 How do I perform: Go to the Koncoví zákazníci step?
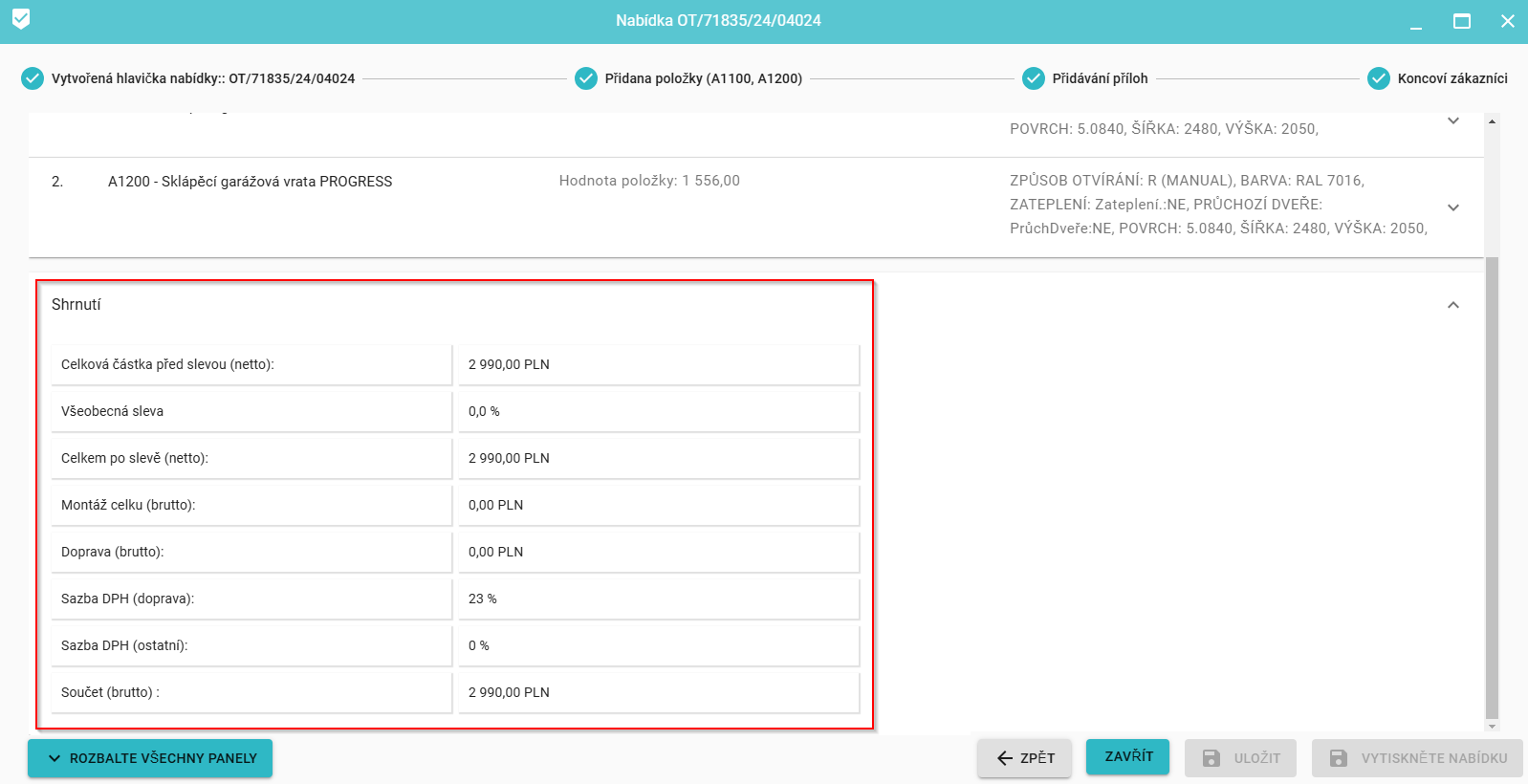(1452, 78)
